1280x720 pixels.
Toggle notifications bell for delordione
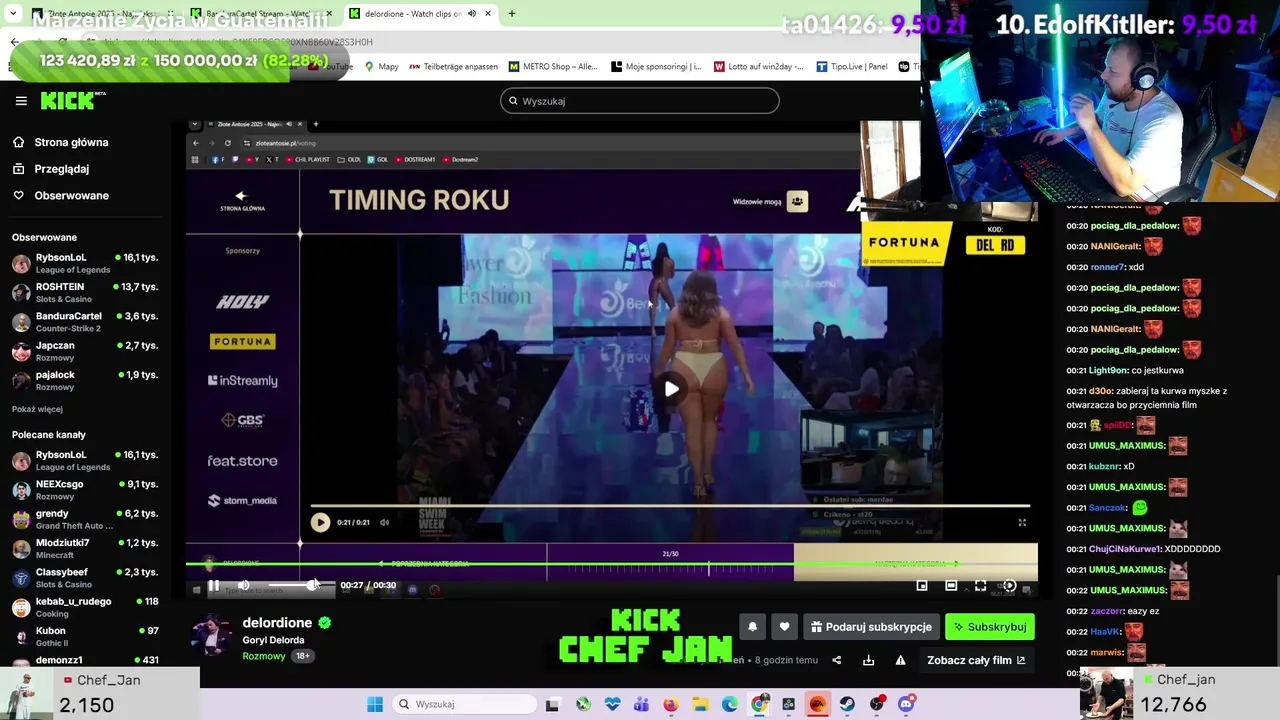click(x=752, y=627)
